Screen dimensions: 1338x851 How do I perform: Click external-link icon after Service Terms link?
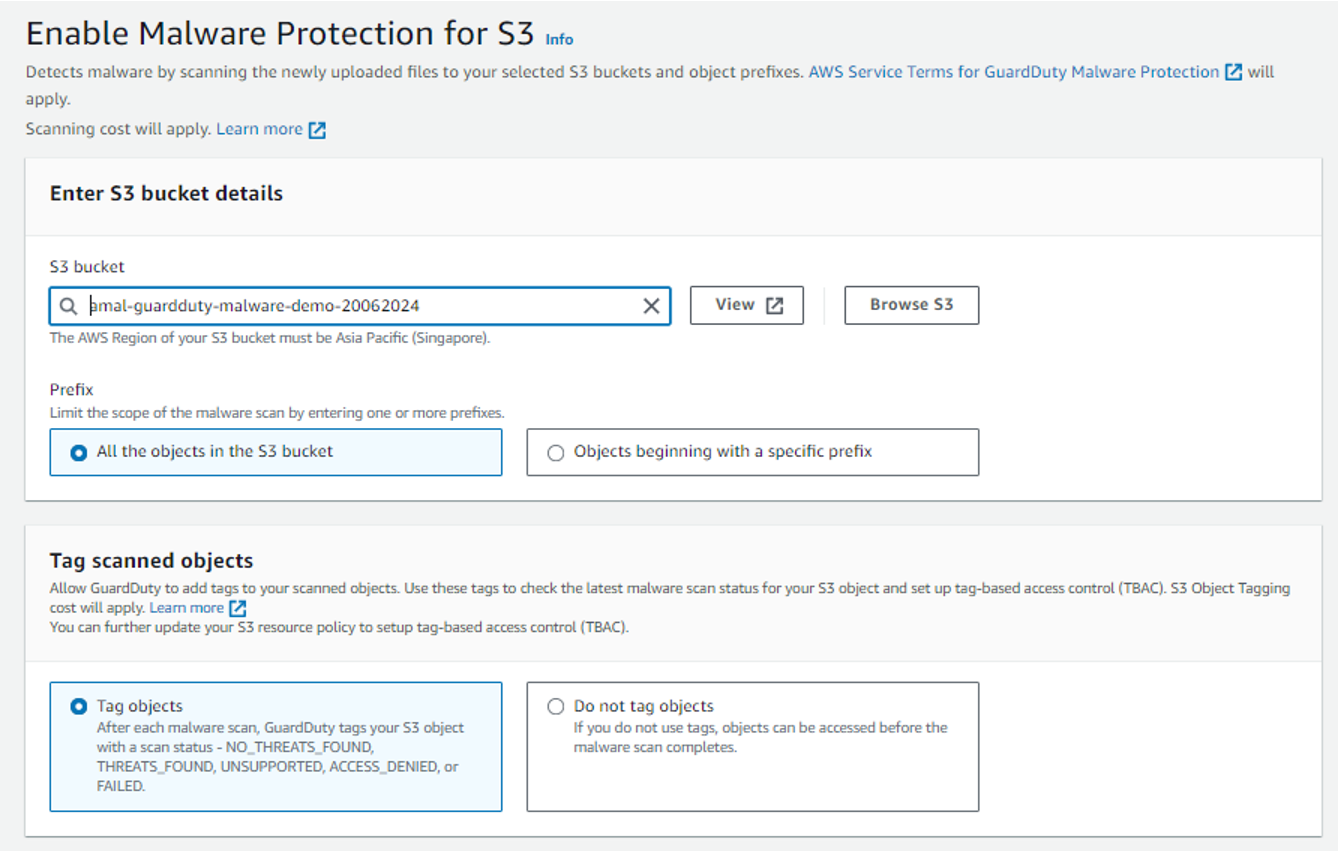tap(1234, 72)
